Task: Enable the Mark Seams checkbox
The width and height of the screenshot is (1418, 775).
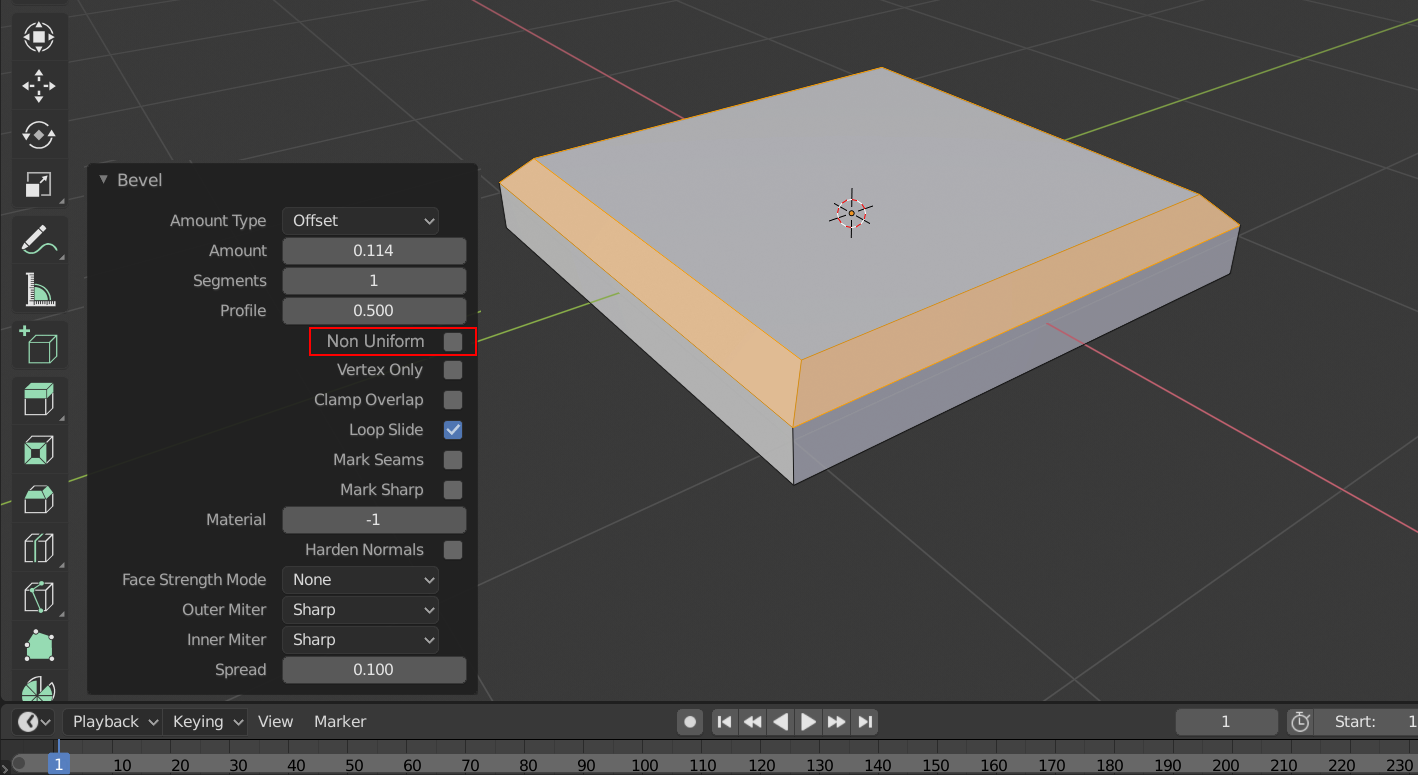Action: [453, 460]
